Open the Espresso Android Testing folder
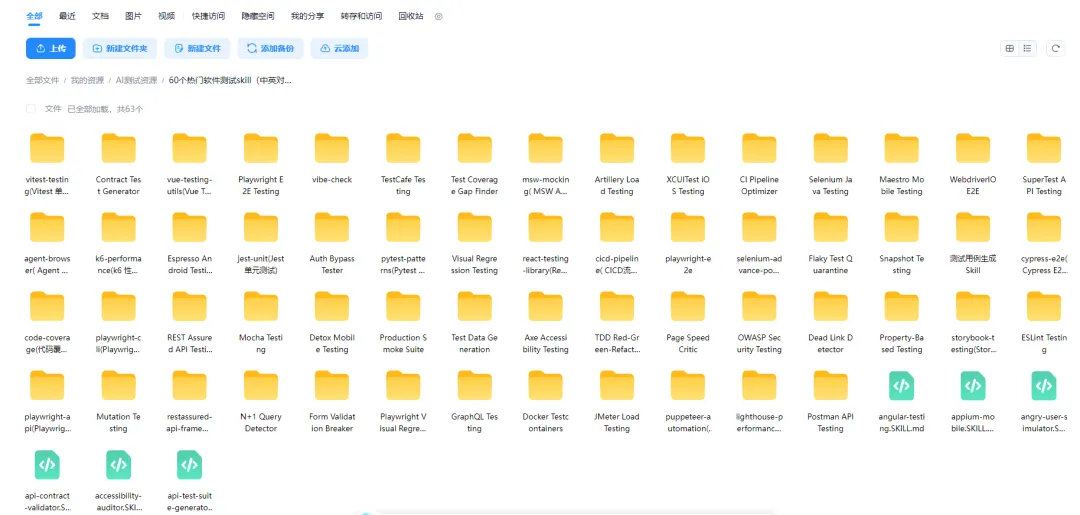The image size is (1080, 515). coord(189,228)
